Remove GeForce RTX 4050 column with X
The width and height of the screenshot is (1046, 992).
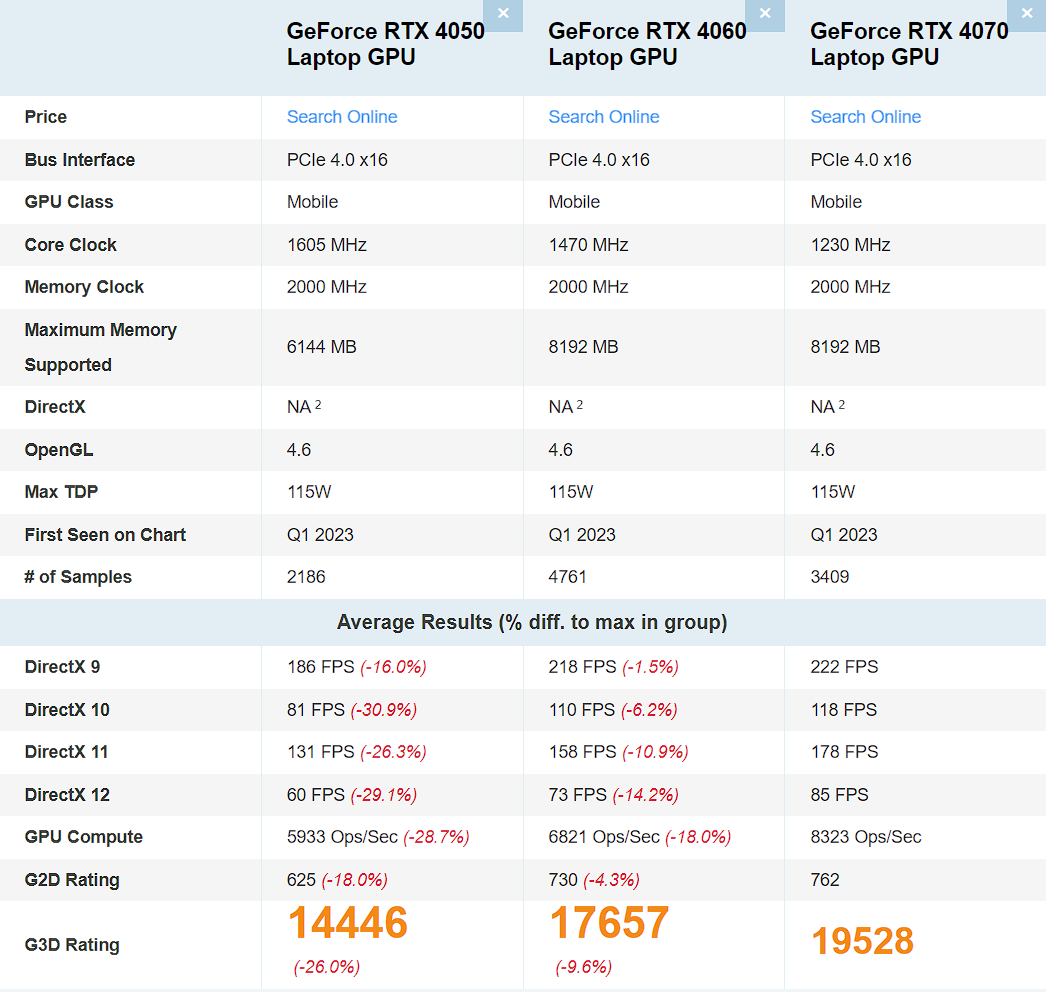[x=503, y=14]
